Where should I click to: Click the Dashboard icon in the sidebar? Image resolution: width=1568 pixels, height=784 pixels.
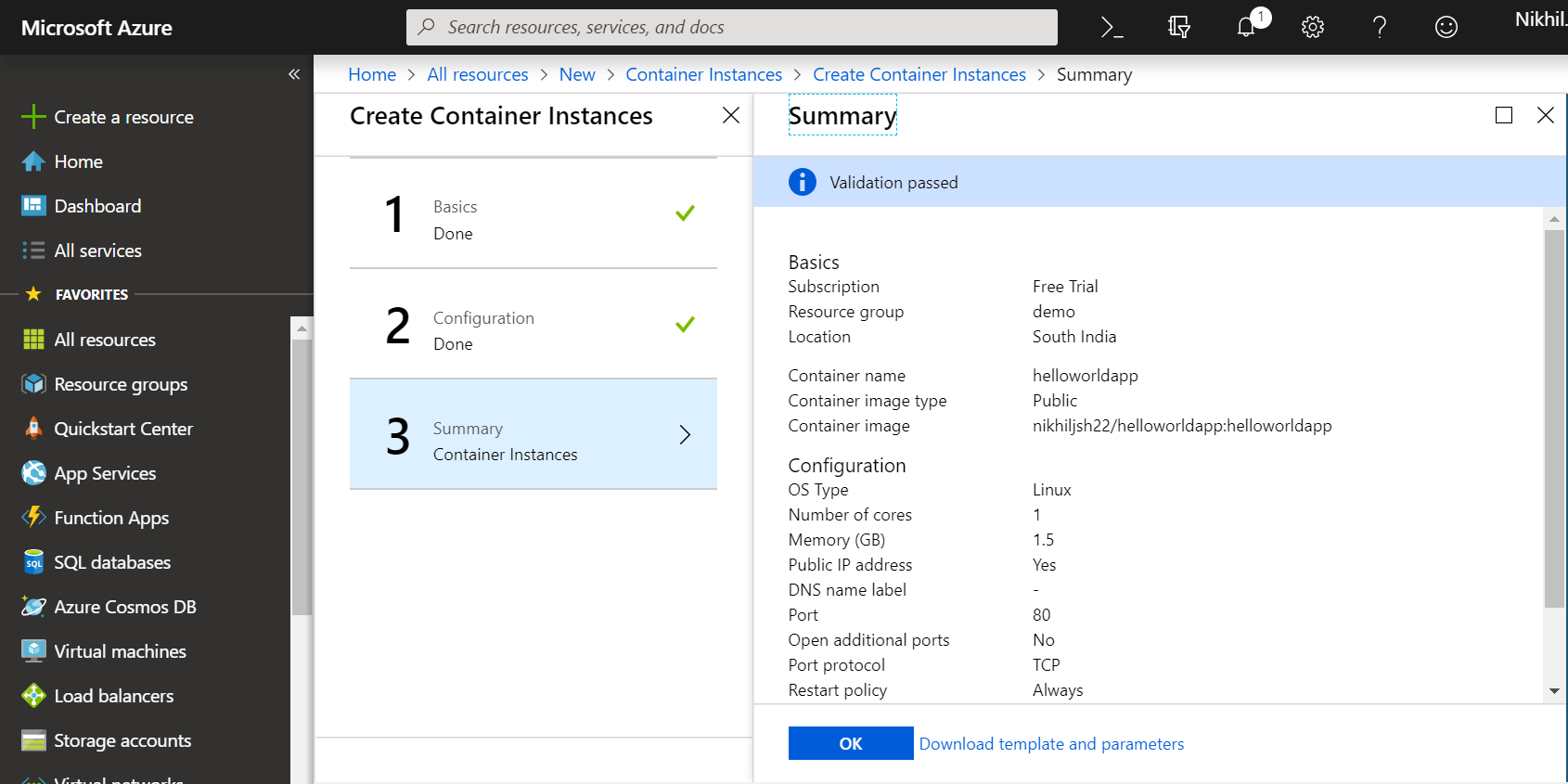(33, 206)
